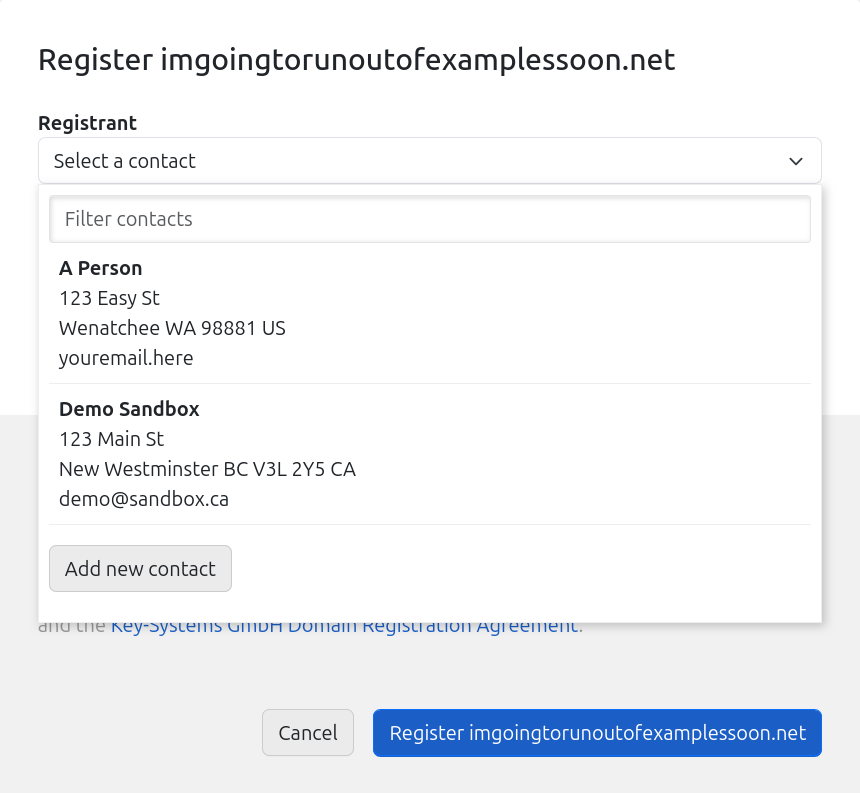
Task: Select contact with email demo@sandbox.ca
Action: point(144,499)
